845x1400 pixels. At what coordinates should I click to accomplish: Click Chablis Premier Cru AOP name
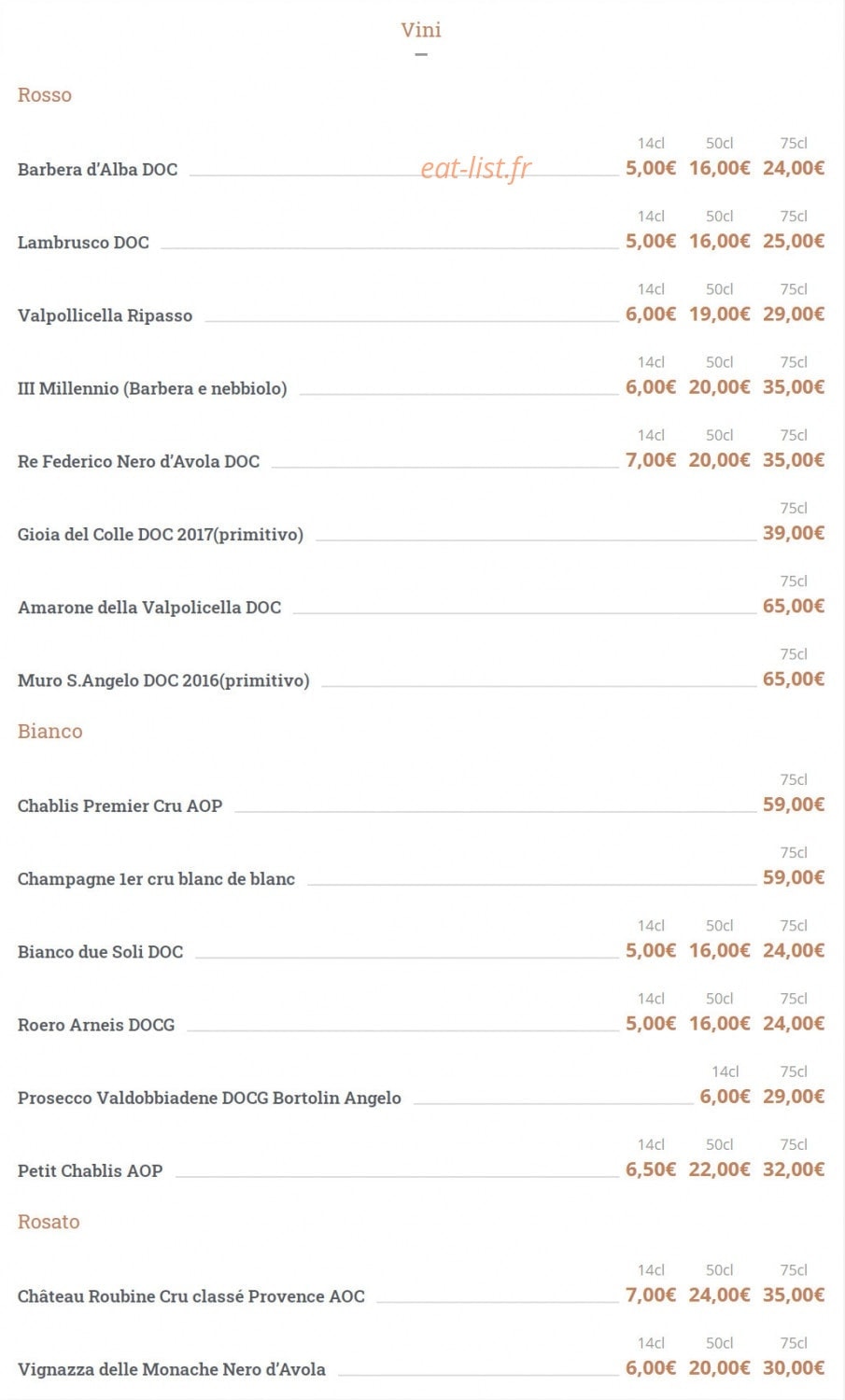coord(120,805)
